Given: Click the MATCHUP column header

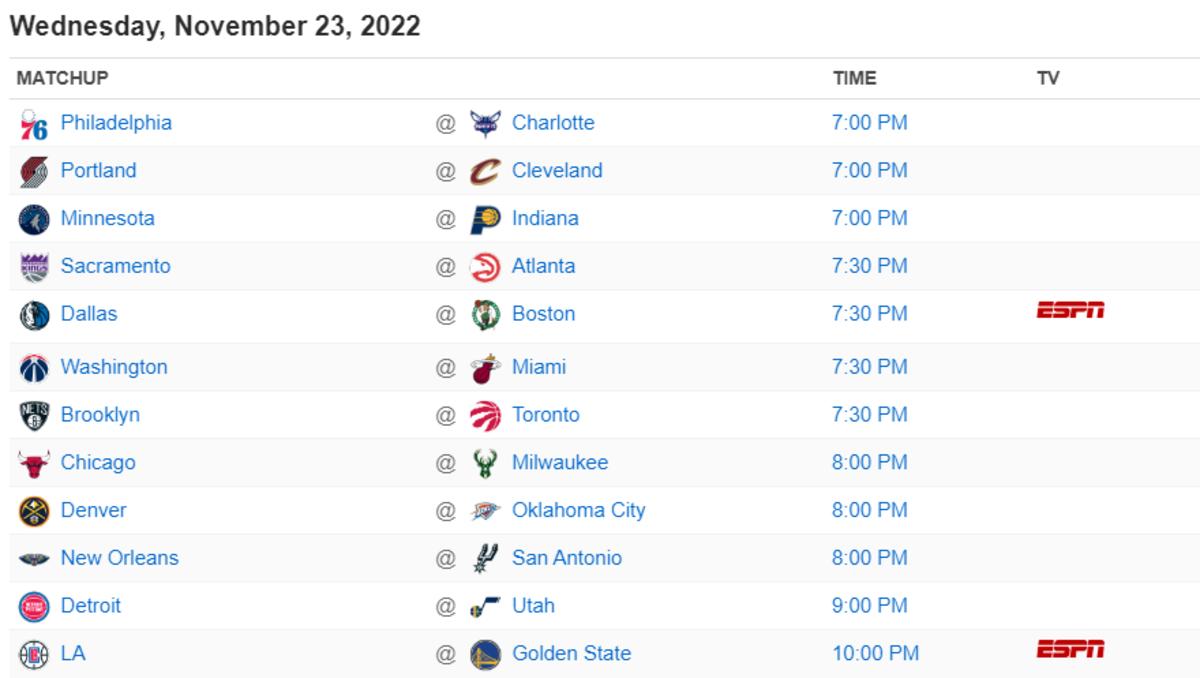Looking at the screenshot, I should pos(62,78).
